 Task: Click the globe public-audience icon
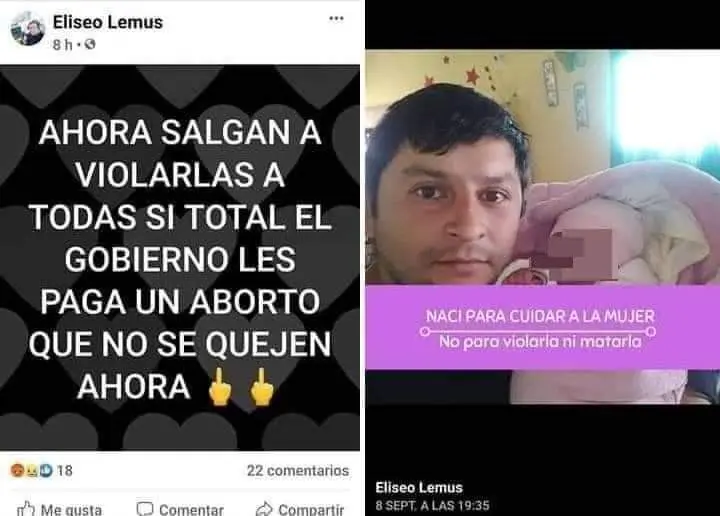pyautogui.click(x=90, y=45)
